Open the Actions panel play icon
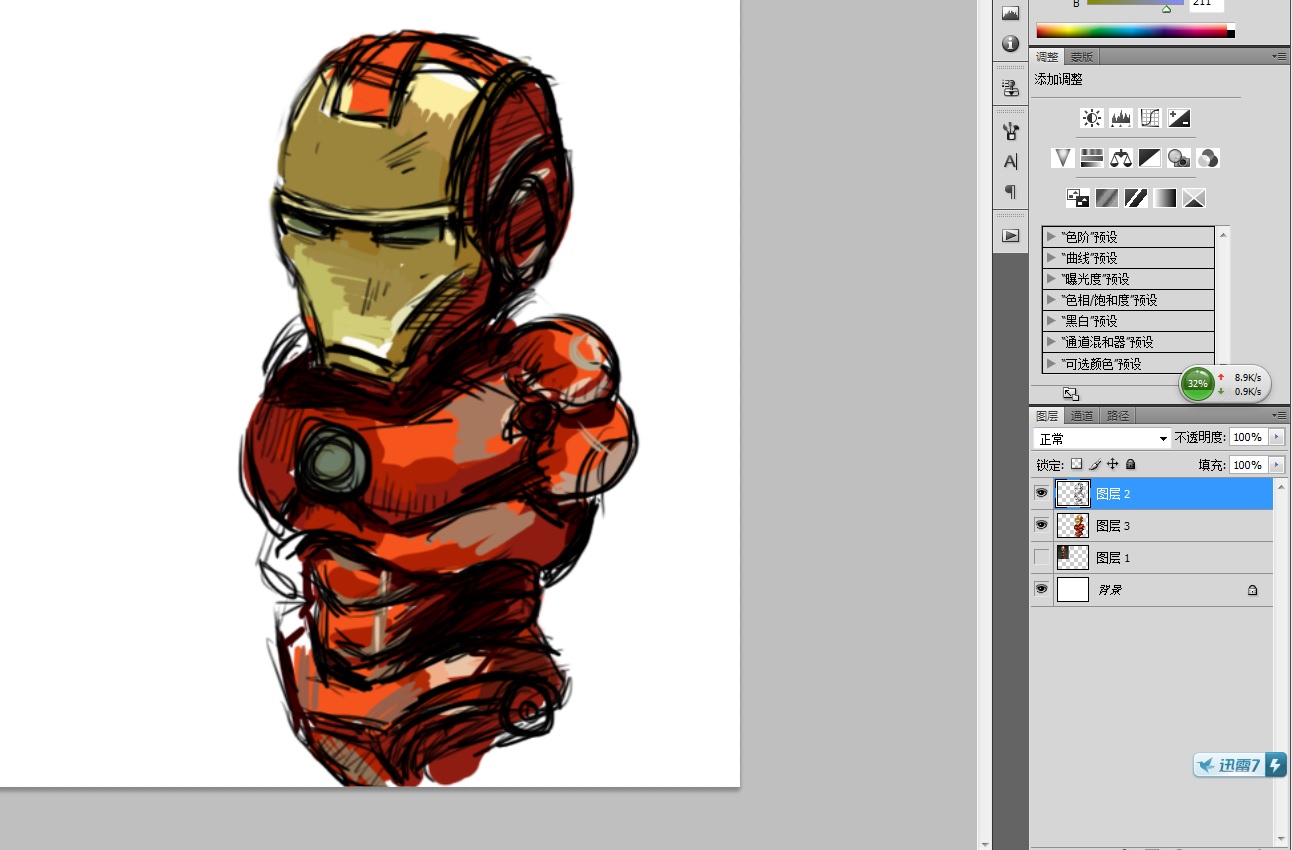The height and width of the screenshot is (850, 1293). click(x=1010, y=236)
